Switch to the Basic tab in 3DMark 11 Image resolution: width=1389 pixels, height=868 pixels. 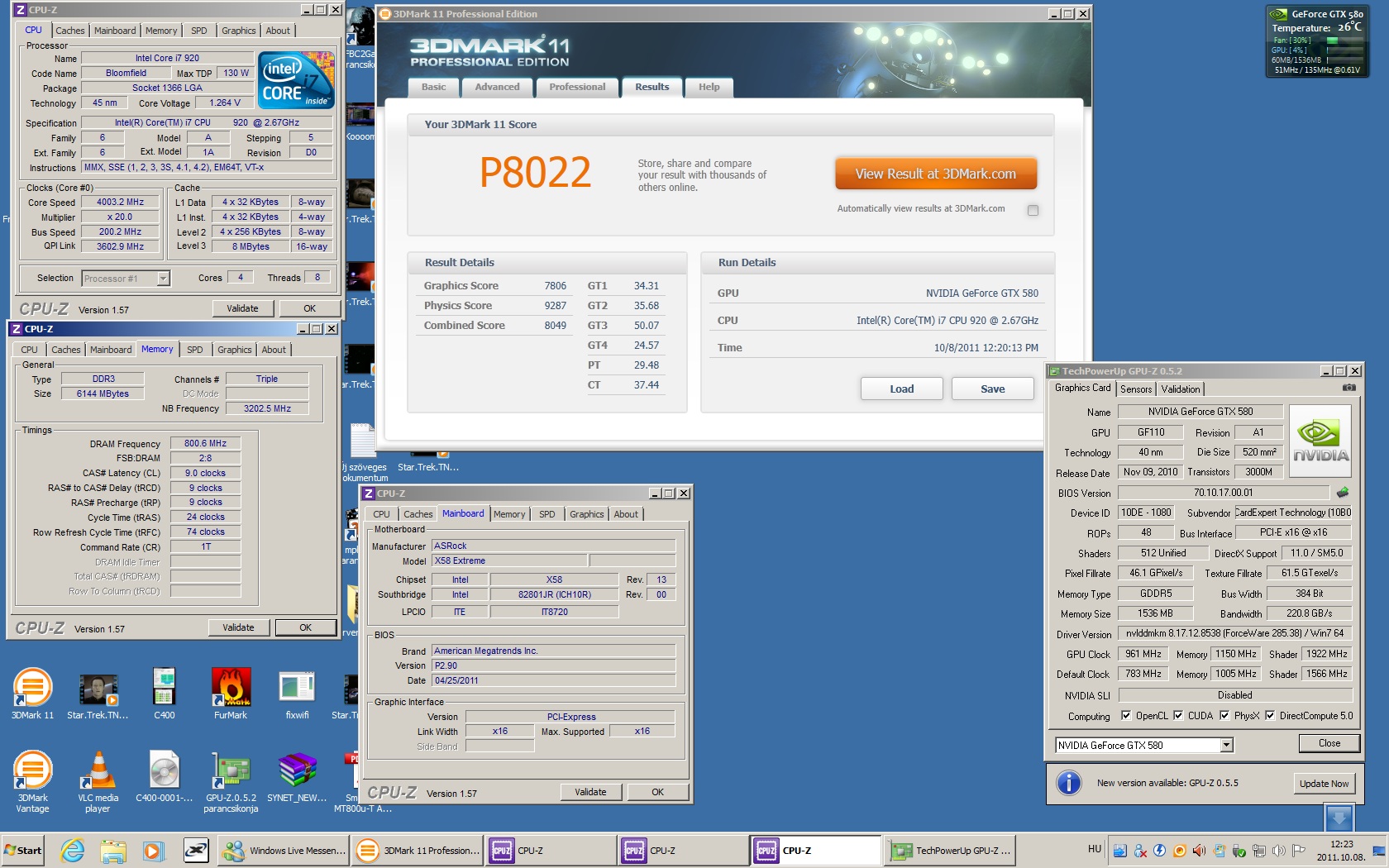point(433,87)
